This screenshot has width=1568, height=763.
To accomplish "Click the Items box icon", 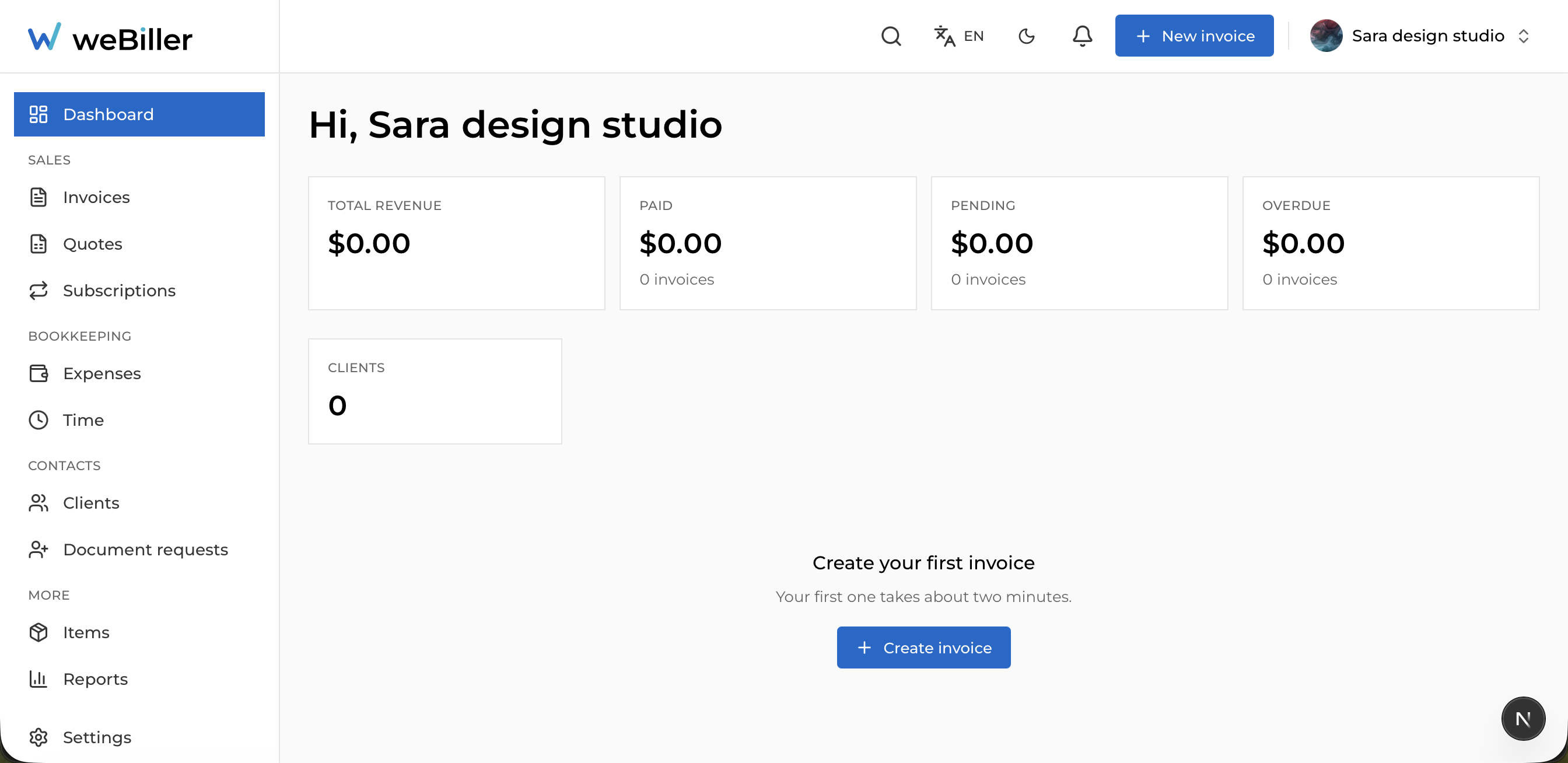I will [x=38, y=633].
